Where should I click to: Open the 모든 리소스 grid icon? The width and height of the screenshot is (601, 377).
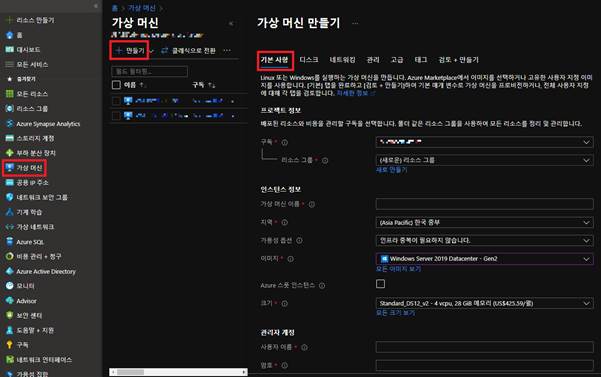tap(10, 94)
